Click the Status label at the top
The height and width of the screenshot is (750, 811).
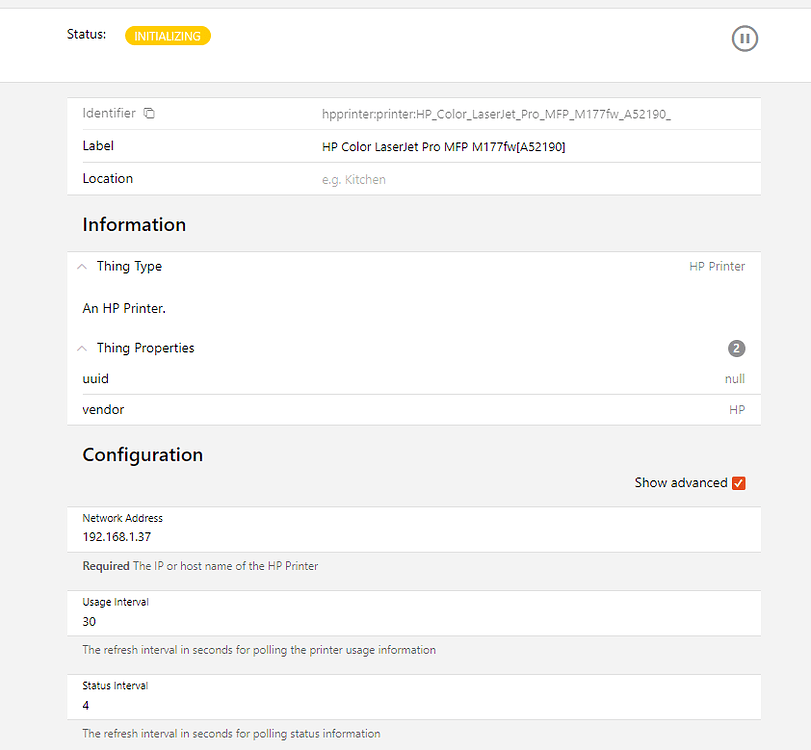click(85, 34)
